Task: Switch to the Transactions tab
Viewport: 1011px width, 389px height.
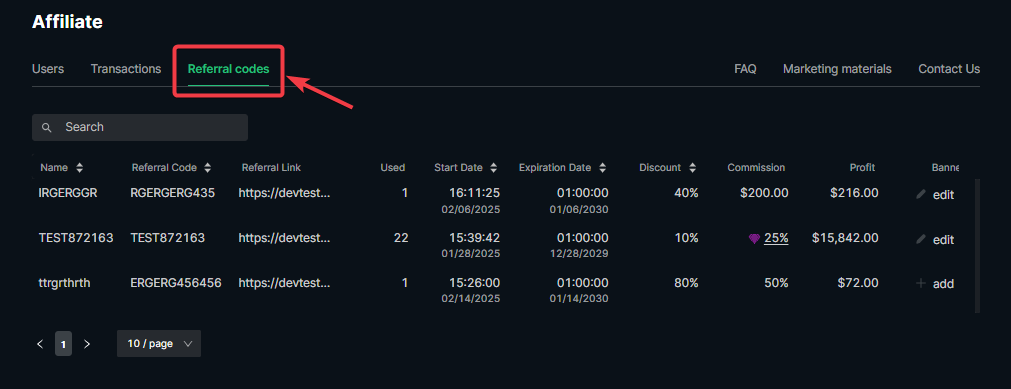Action: (126, 69)
